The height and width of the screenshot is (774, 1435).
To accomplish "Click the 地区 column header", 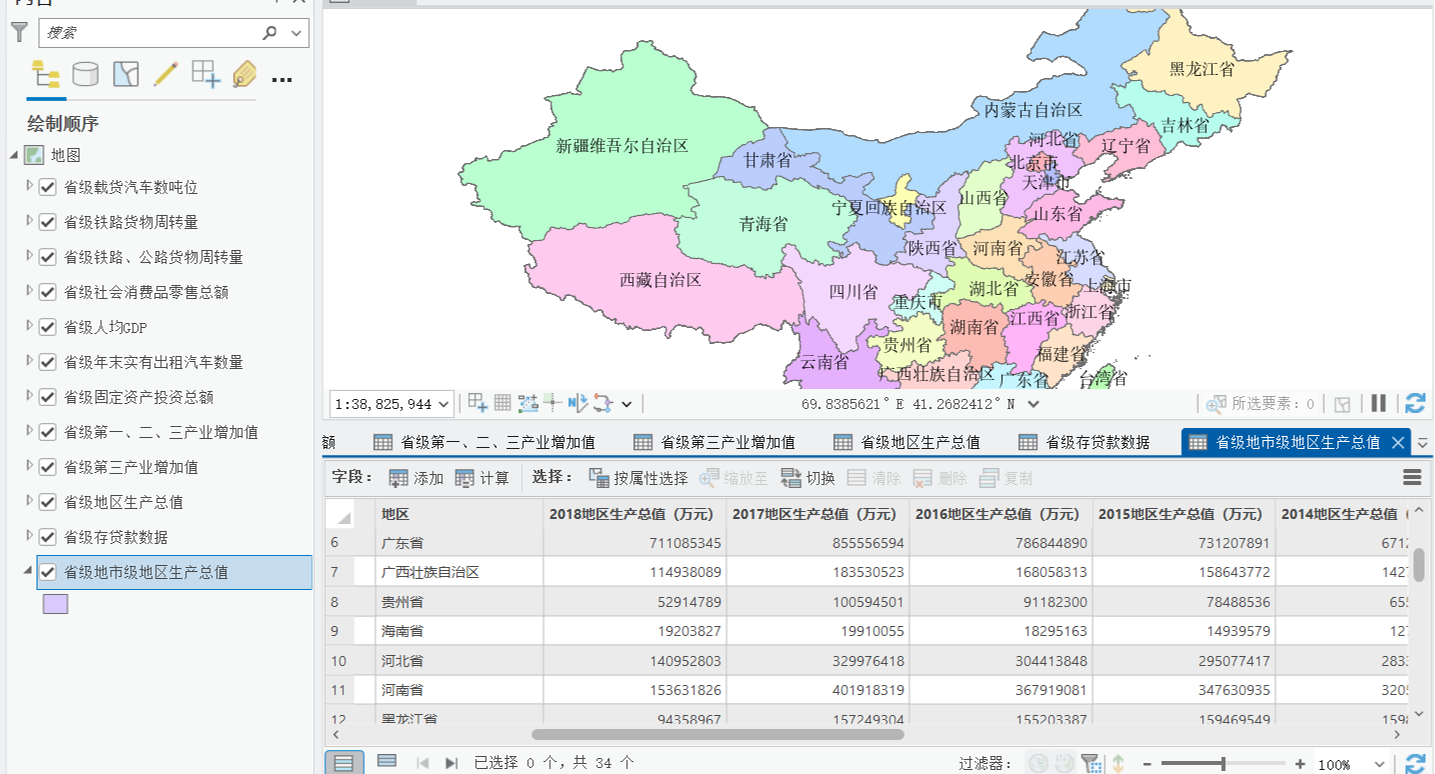I will click(459, 513).
